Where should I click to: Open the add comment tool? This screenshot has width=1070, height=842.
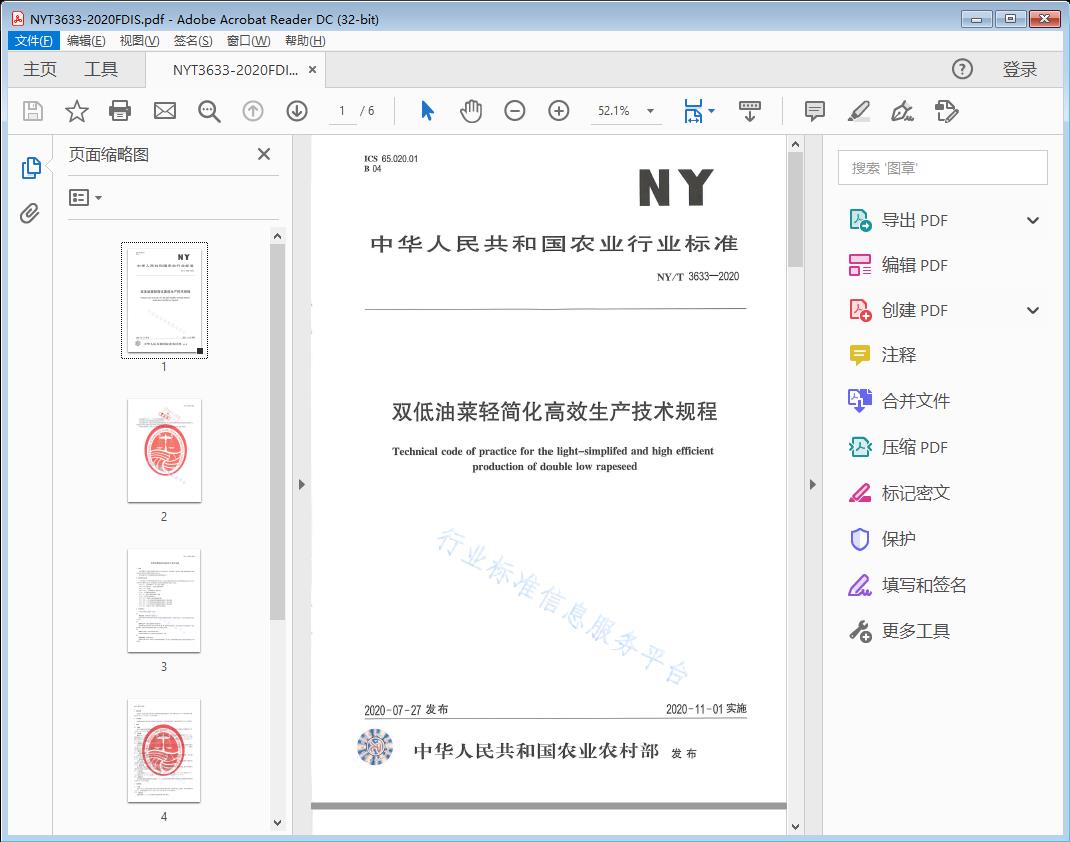click(815, 111)
